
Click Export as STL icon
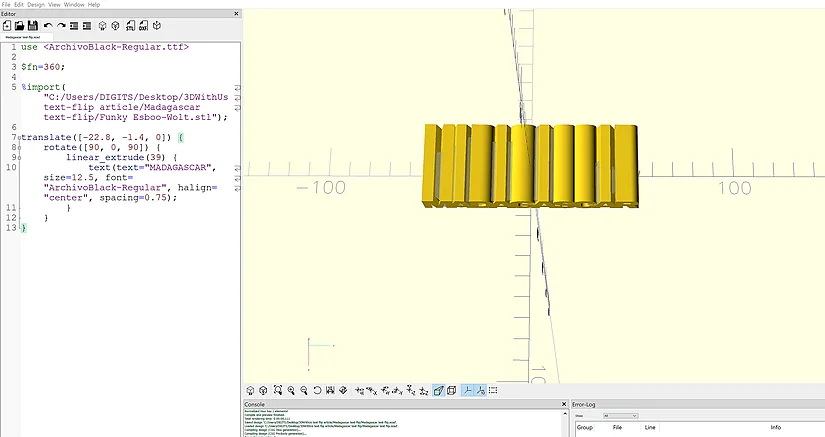[130, 26]
